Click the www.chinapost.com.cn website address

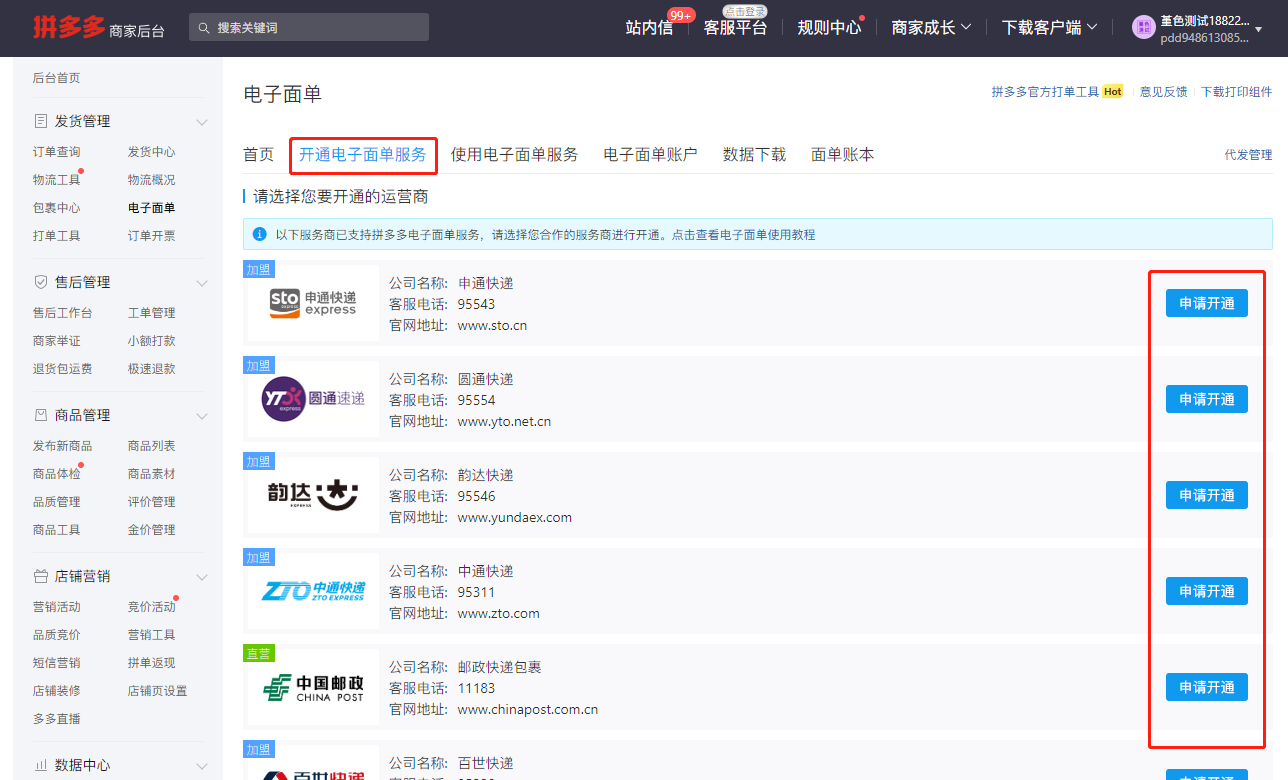coord(527,709)
